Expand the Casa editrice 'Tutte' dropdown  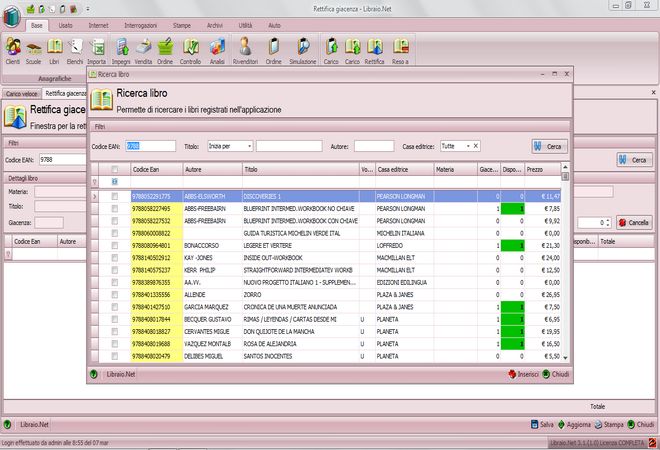pos(467,146)
